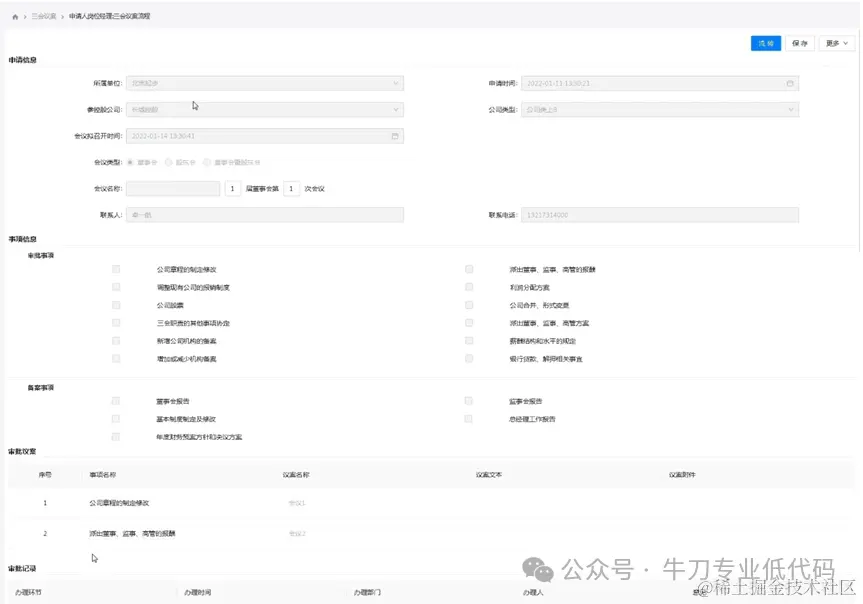Click the 联系电话 input field
863x604 pixels.
pos(660,215)
